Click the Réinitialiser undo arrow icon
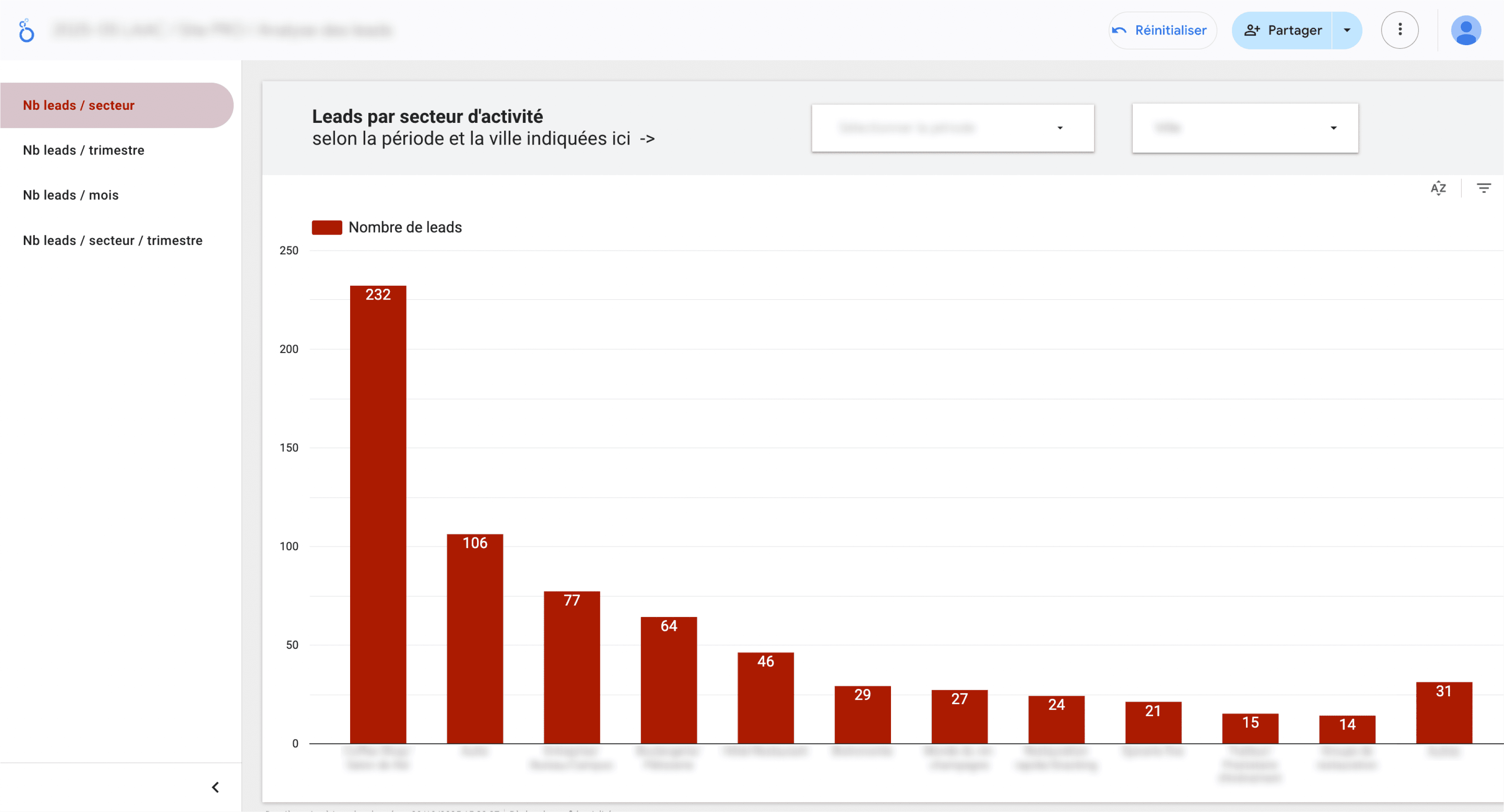 [x=1119, y=31]
